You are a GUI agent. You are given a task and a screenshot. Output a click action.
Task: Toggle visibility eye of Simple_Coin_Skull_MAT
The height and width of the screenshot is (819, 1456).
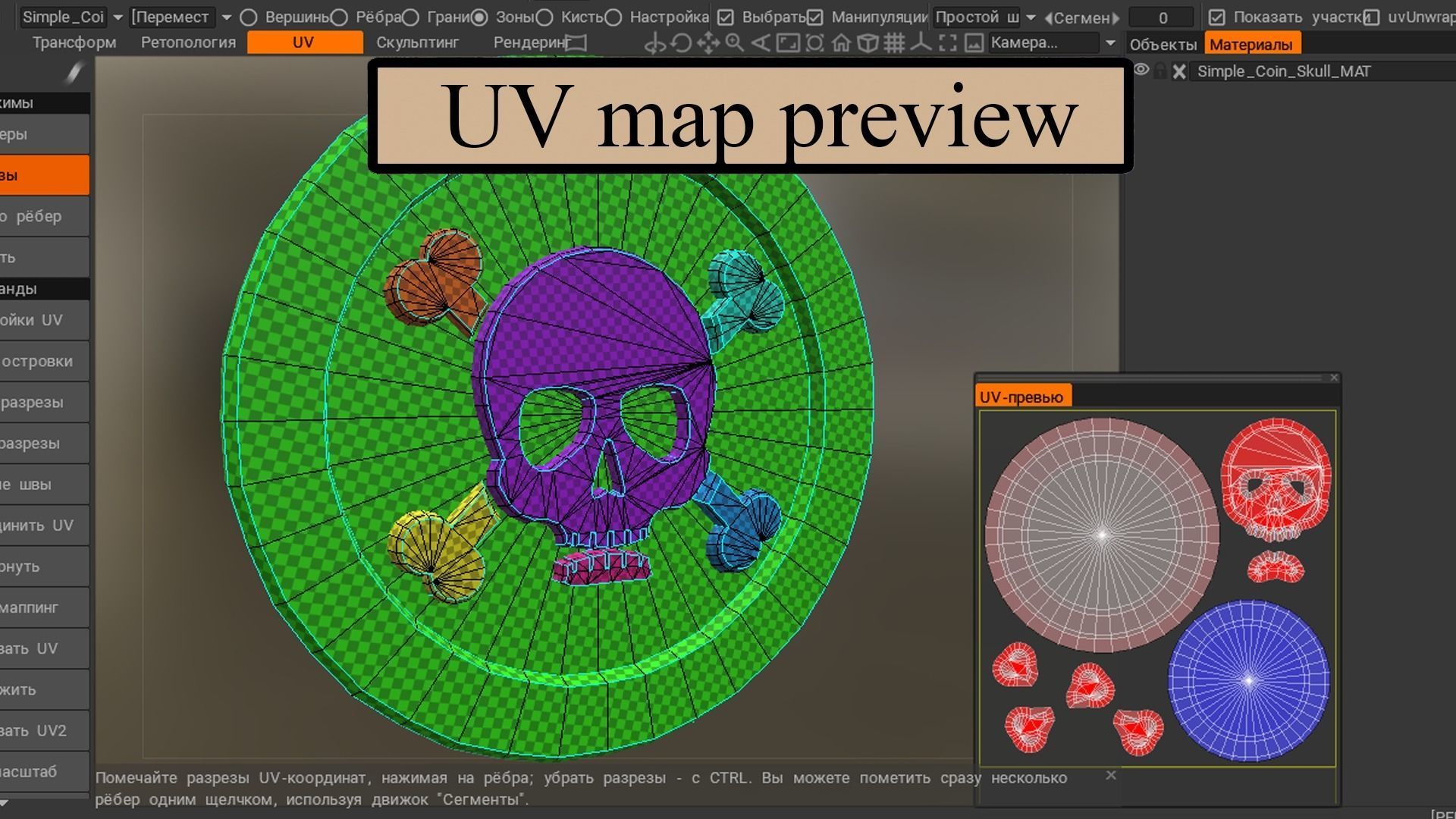pyautogui.click(x=1141, y=71)
